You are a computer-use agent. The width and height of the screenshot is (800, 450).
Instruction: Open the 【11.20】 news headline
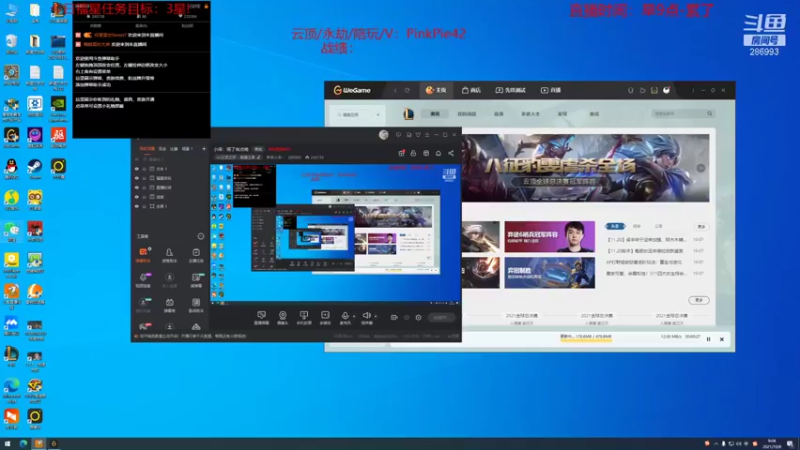(x=646, y=239)
